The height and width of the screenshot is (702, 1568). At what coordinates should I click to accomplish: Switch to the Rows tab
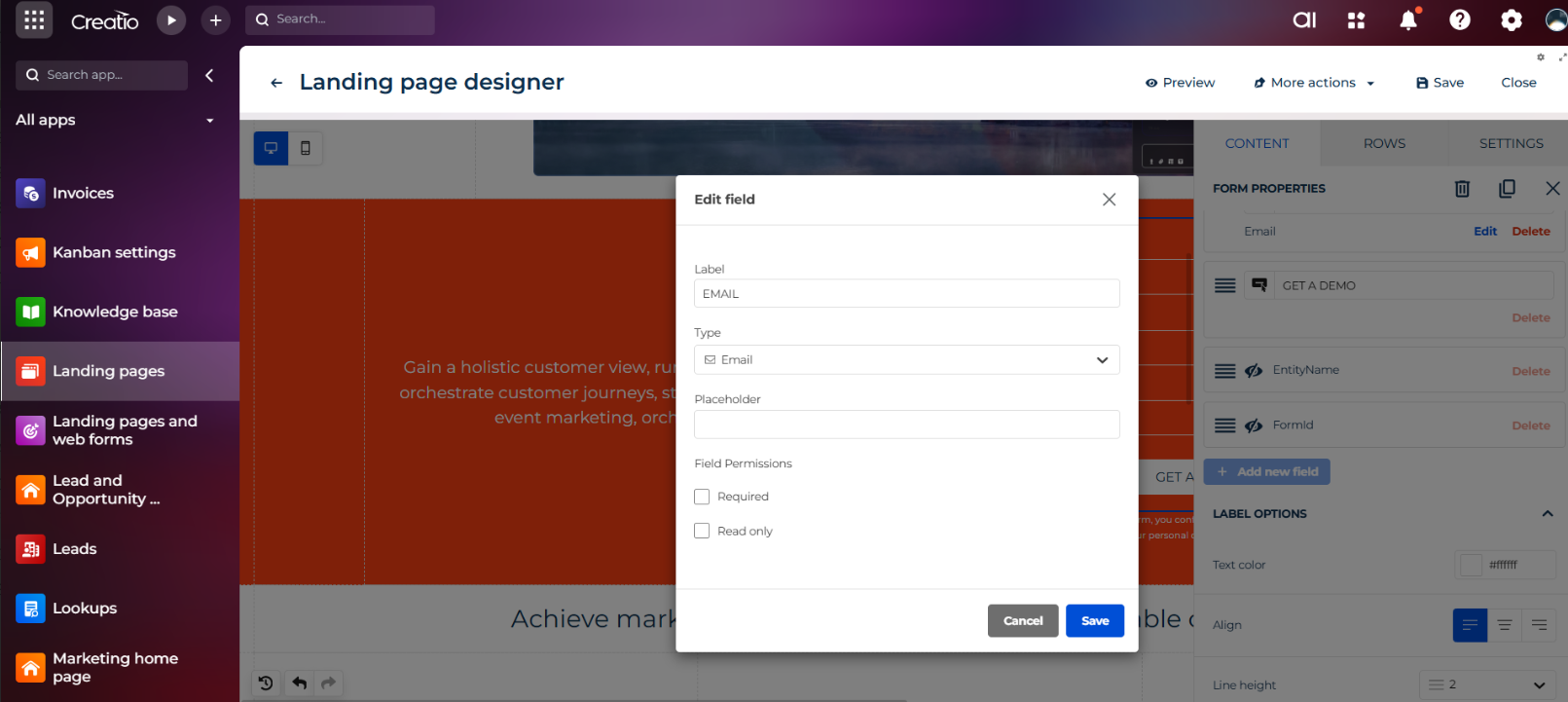(1384, 143)
